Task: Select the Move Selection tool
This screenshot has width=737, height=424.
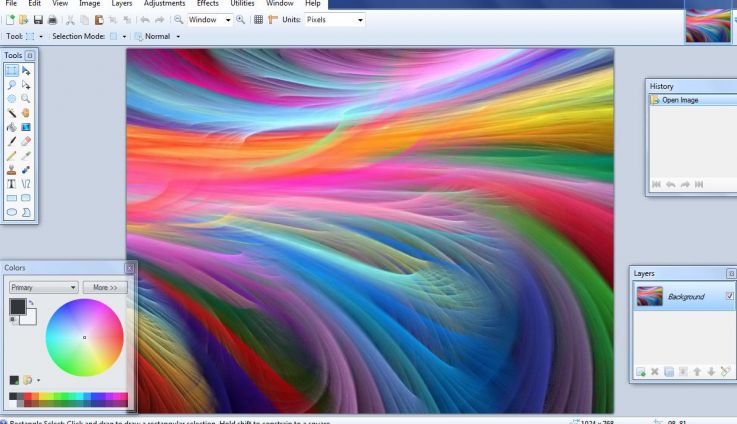Action: [26, 85]
